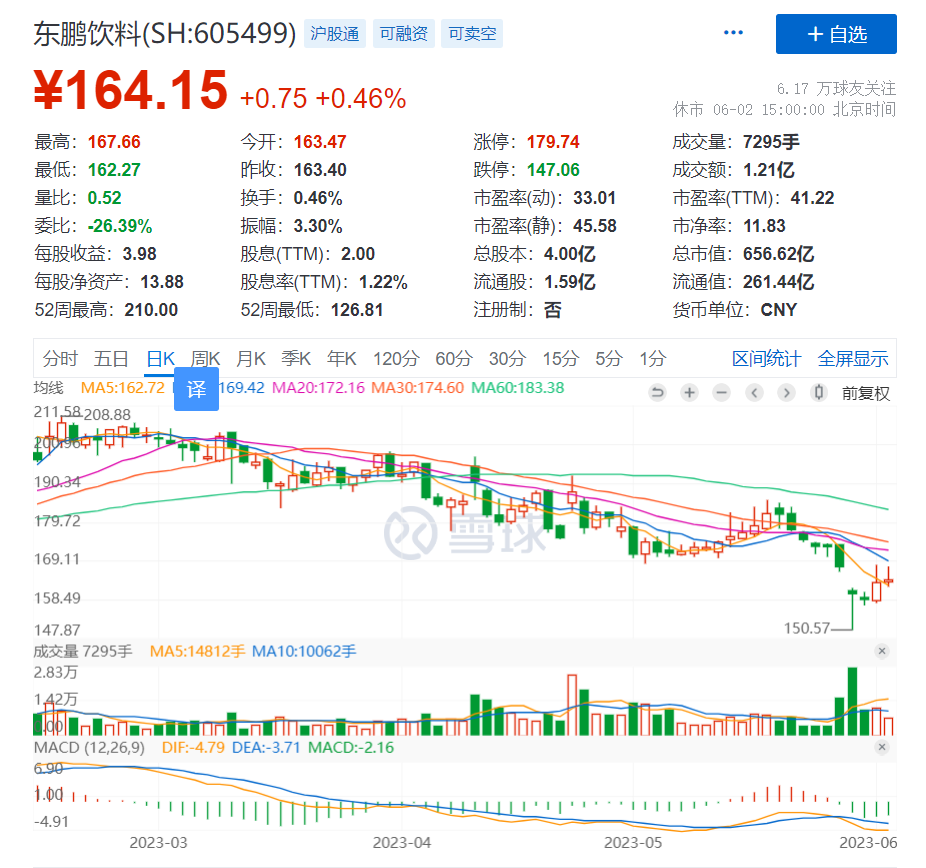Select the 年K chart tab
The width and height of the screenshot is (926, 868).
pyautogui.click(x=342, y=358)
